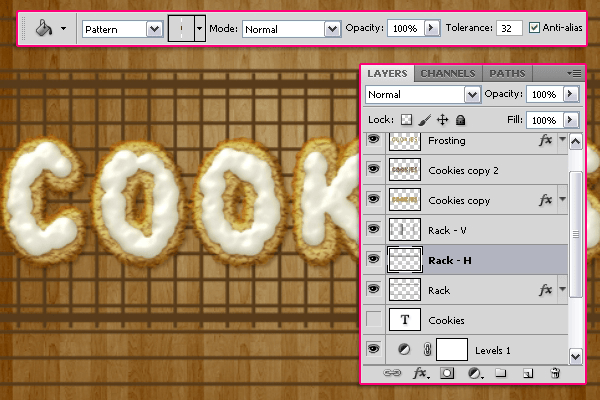600x400 pixels.
Task: Enable lock position for the layer
Action: [x=442, y=120]
